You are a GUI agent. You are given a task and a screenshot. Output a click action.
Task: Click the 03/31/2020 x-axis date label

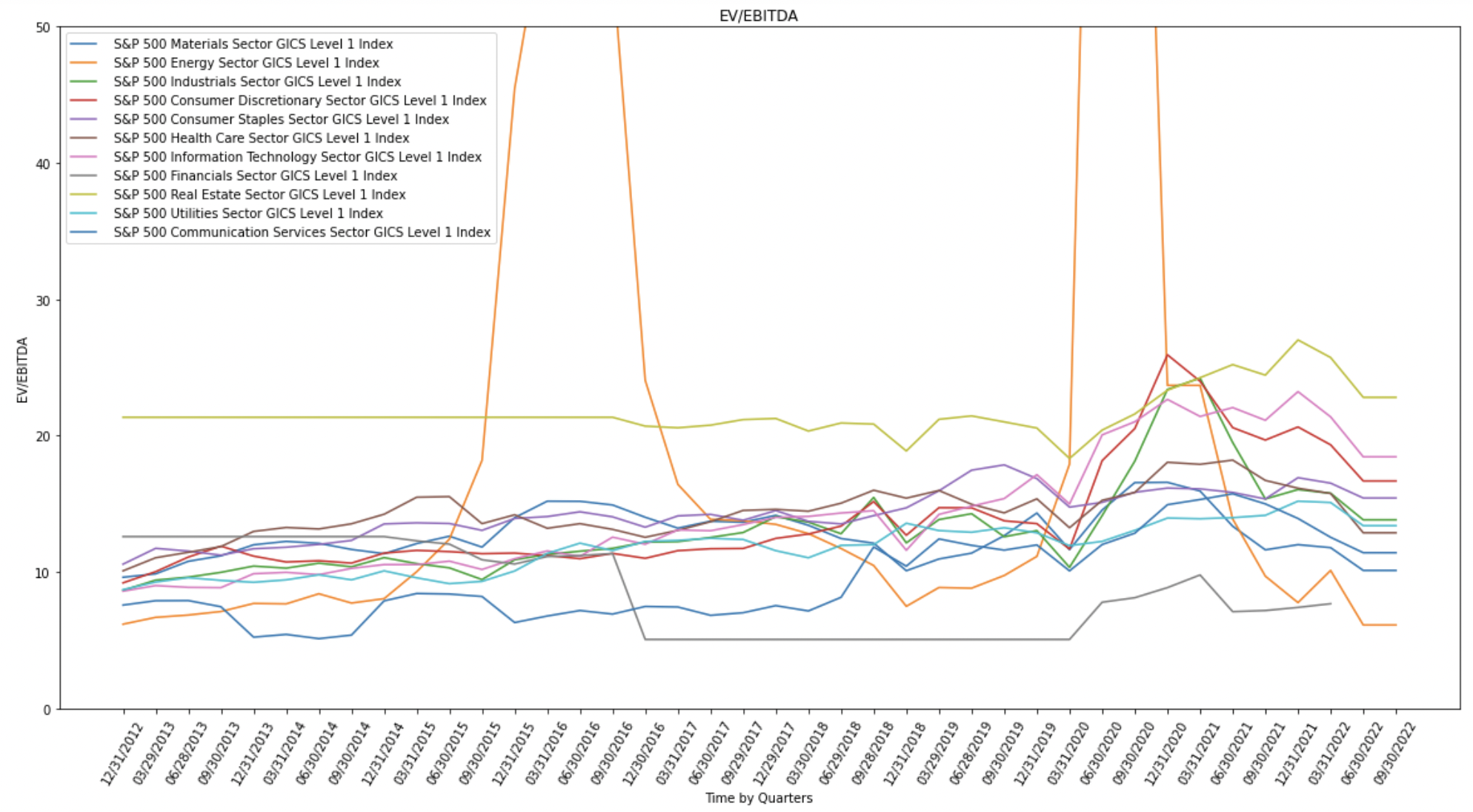click(x=1068, y=753)
